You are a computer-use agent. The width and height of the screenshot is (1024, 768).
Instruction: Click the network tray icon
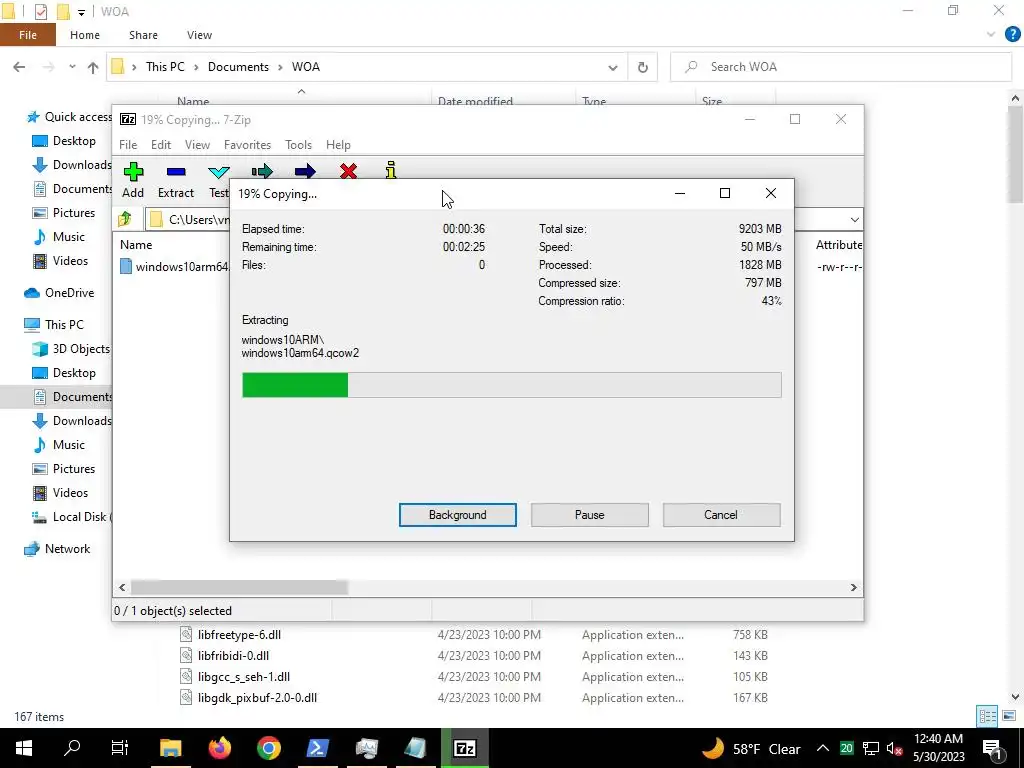[871, 748]
